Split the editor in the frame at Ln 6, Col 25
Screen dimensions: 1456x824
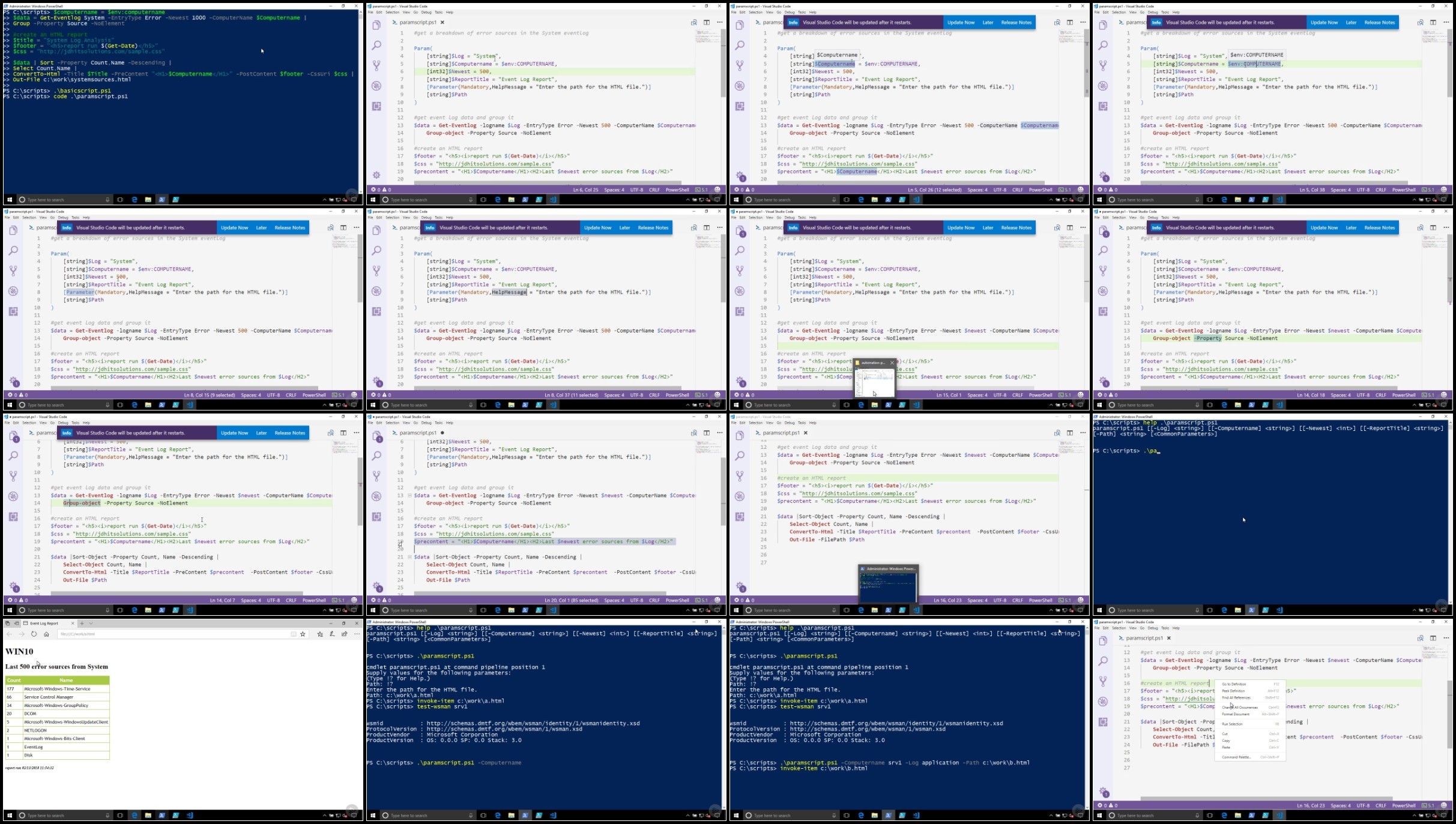(x=707, y=22)
